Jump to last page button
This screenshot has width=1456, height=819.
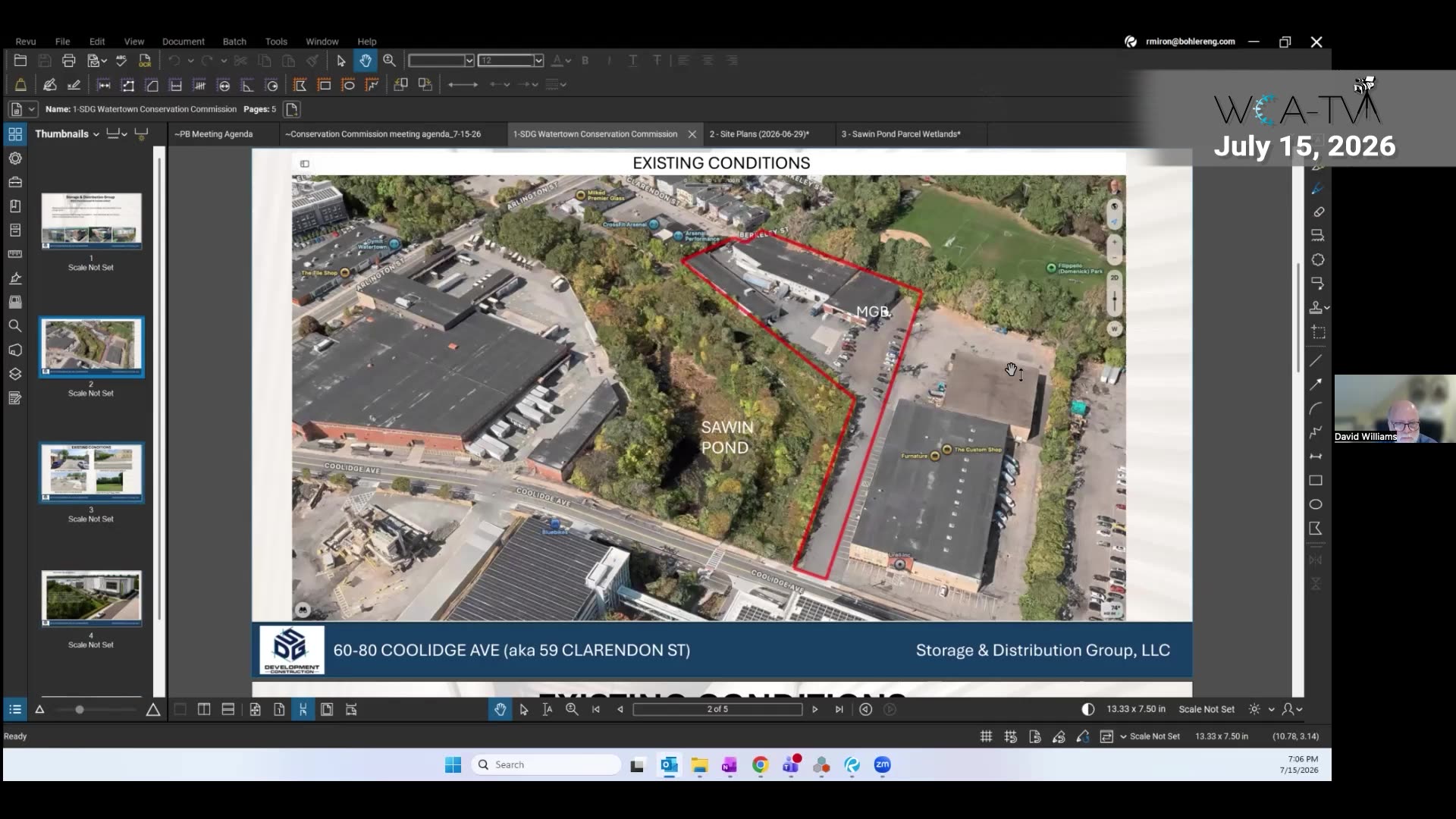[839, 710]
